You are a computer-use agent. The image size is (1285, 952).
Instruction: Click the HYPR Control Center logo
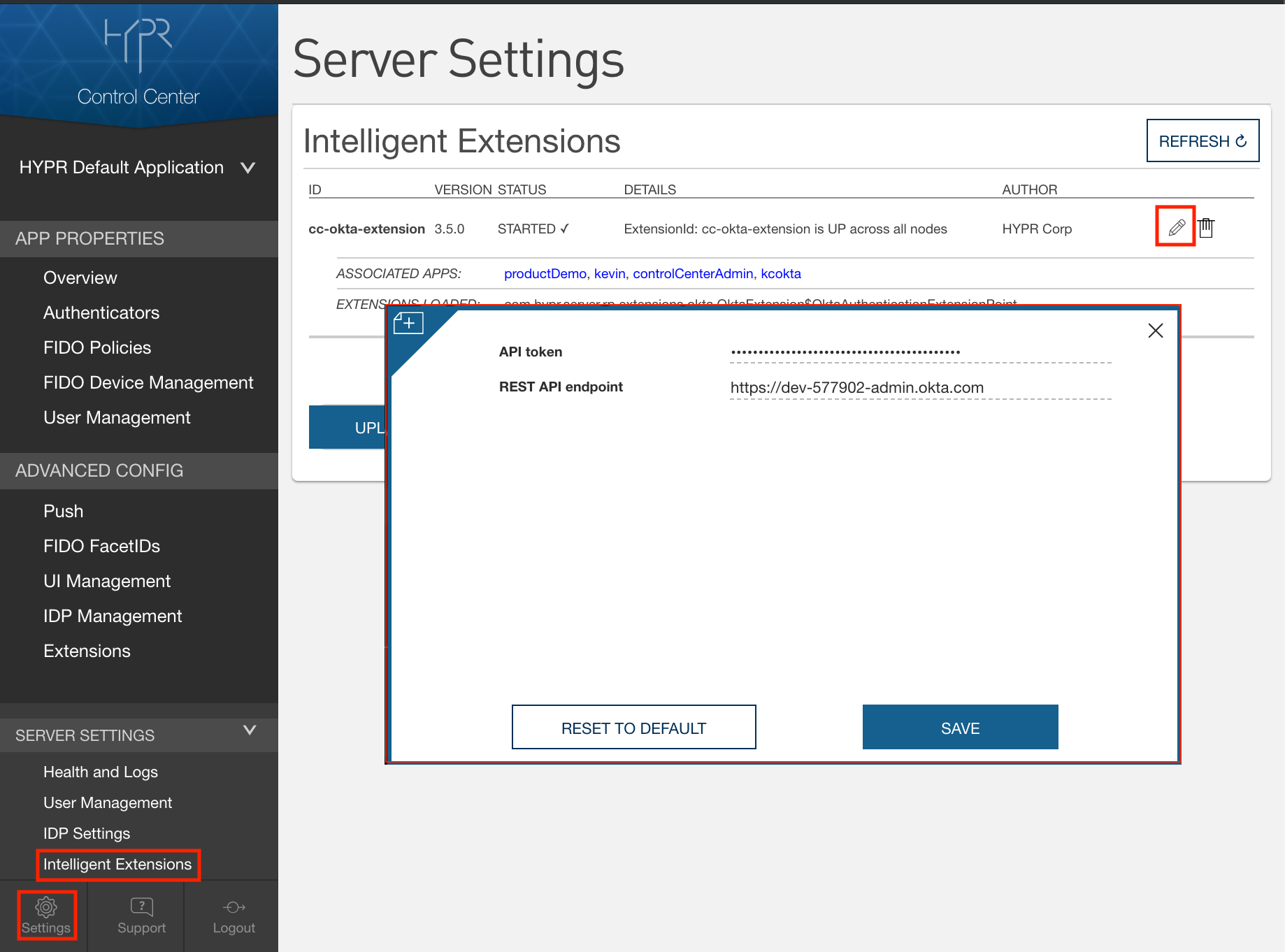tap(138, 62)
